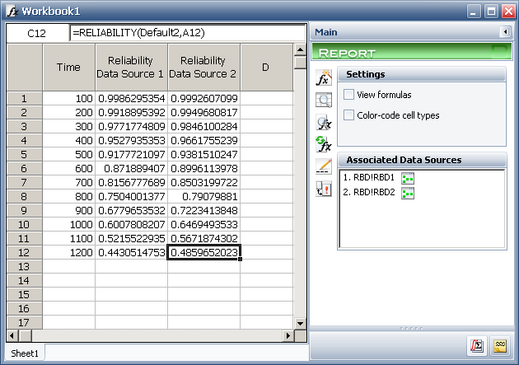The height and width of the screenshot is (365, 519).
Task: Select row 17 header
Action: (24, 322)
